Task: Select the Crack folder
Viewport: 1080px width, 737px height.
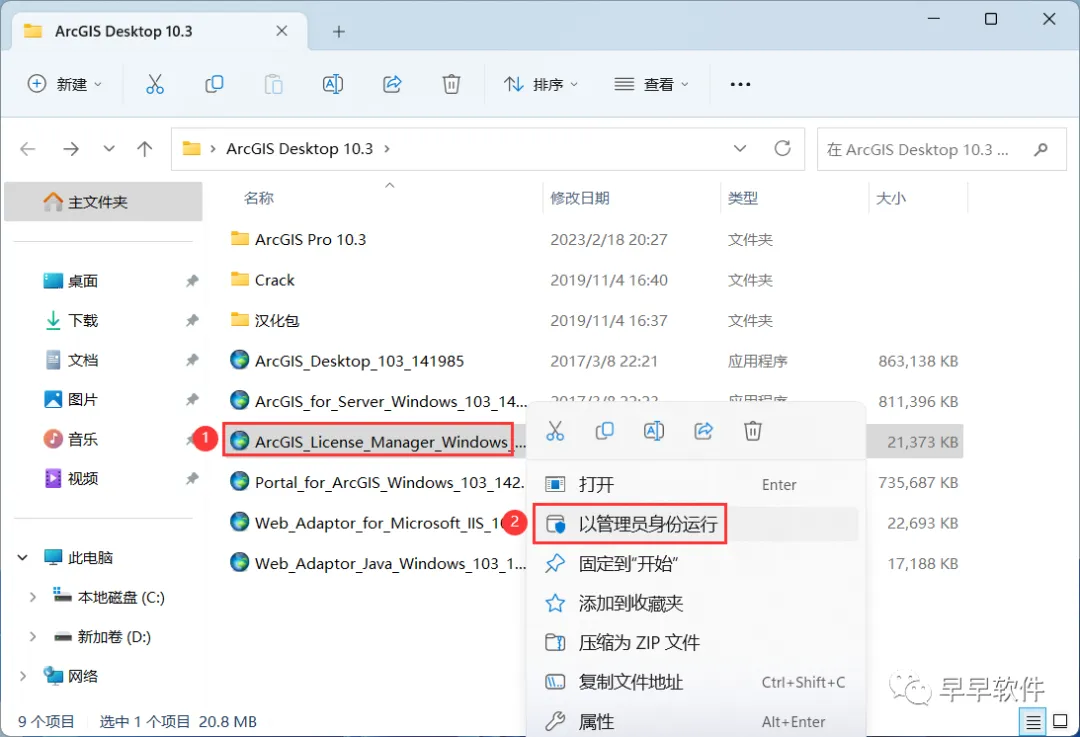Action: 275,280
